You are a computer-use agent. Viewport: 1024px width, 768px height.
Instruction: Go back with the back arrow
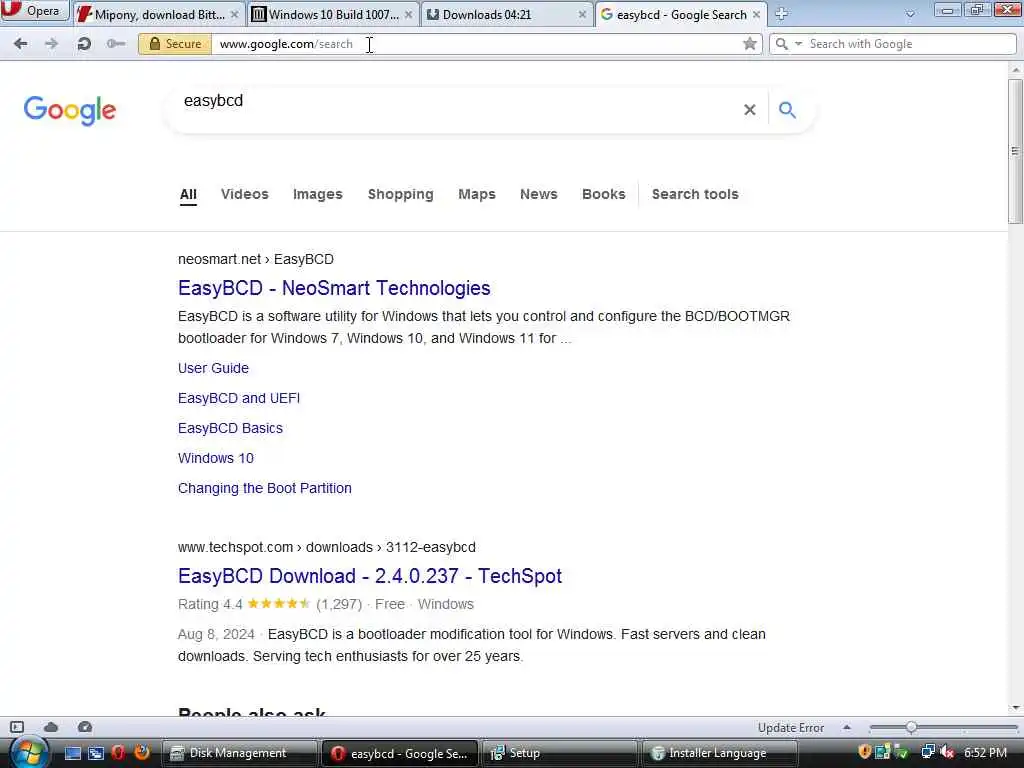(21, 44)
